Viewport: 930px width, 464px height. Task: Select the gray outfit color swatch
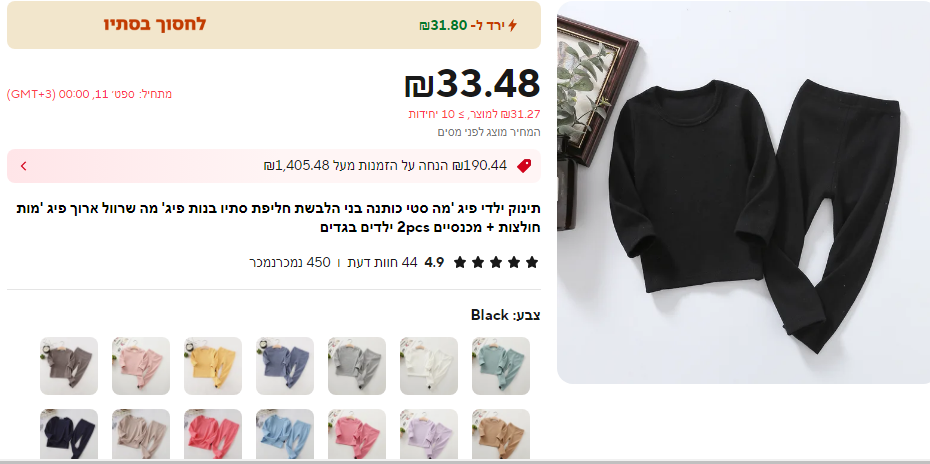[357, 366]
